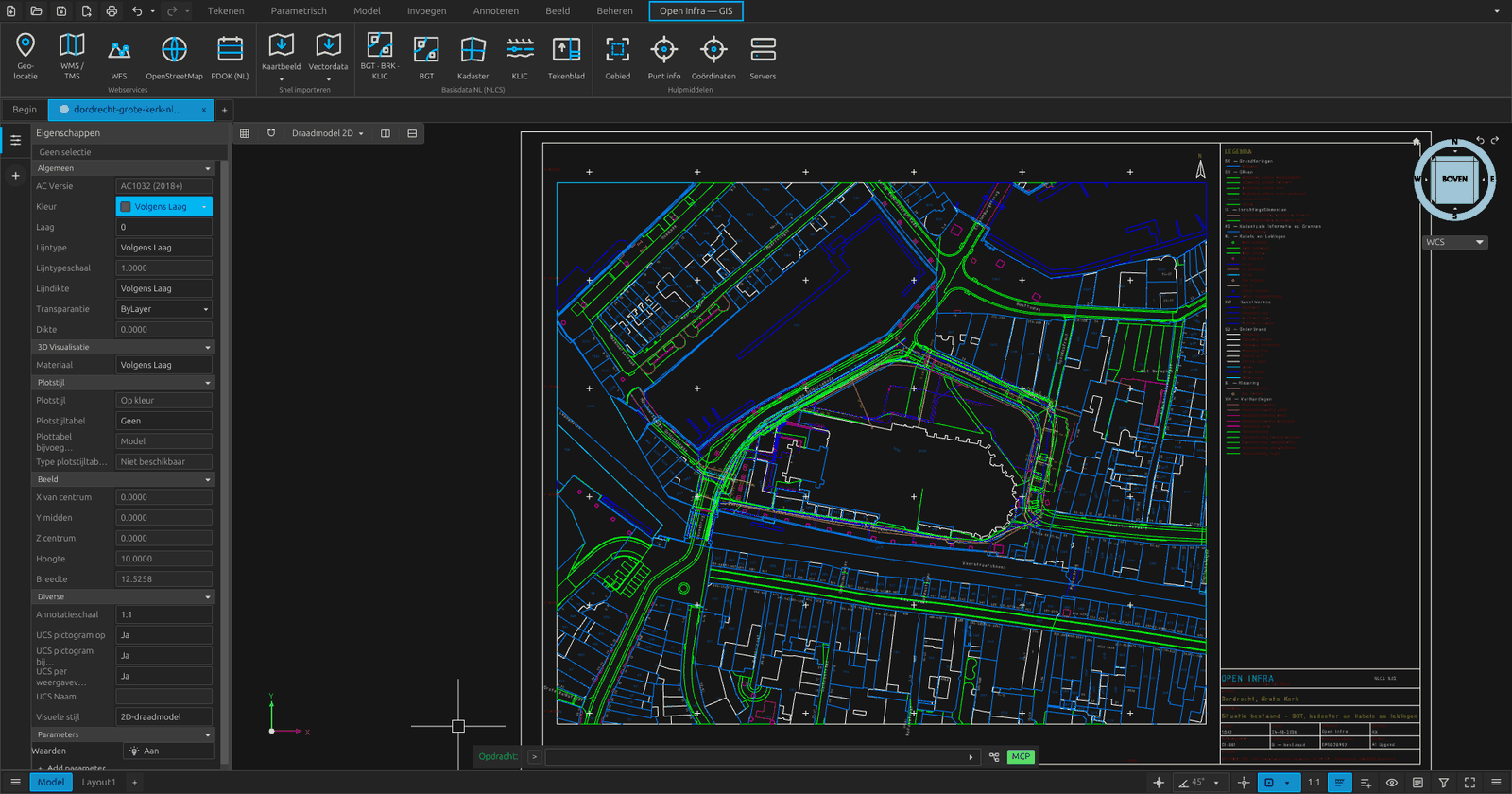Open the Kadaster tool
The image size is (1512, 794).
[x=472, y=56]
